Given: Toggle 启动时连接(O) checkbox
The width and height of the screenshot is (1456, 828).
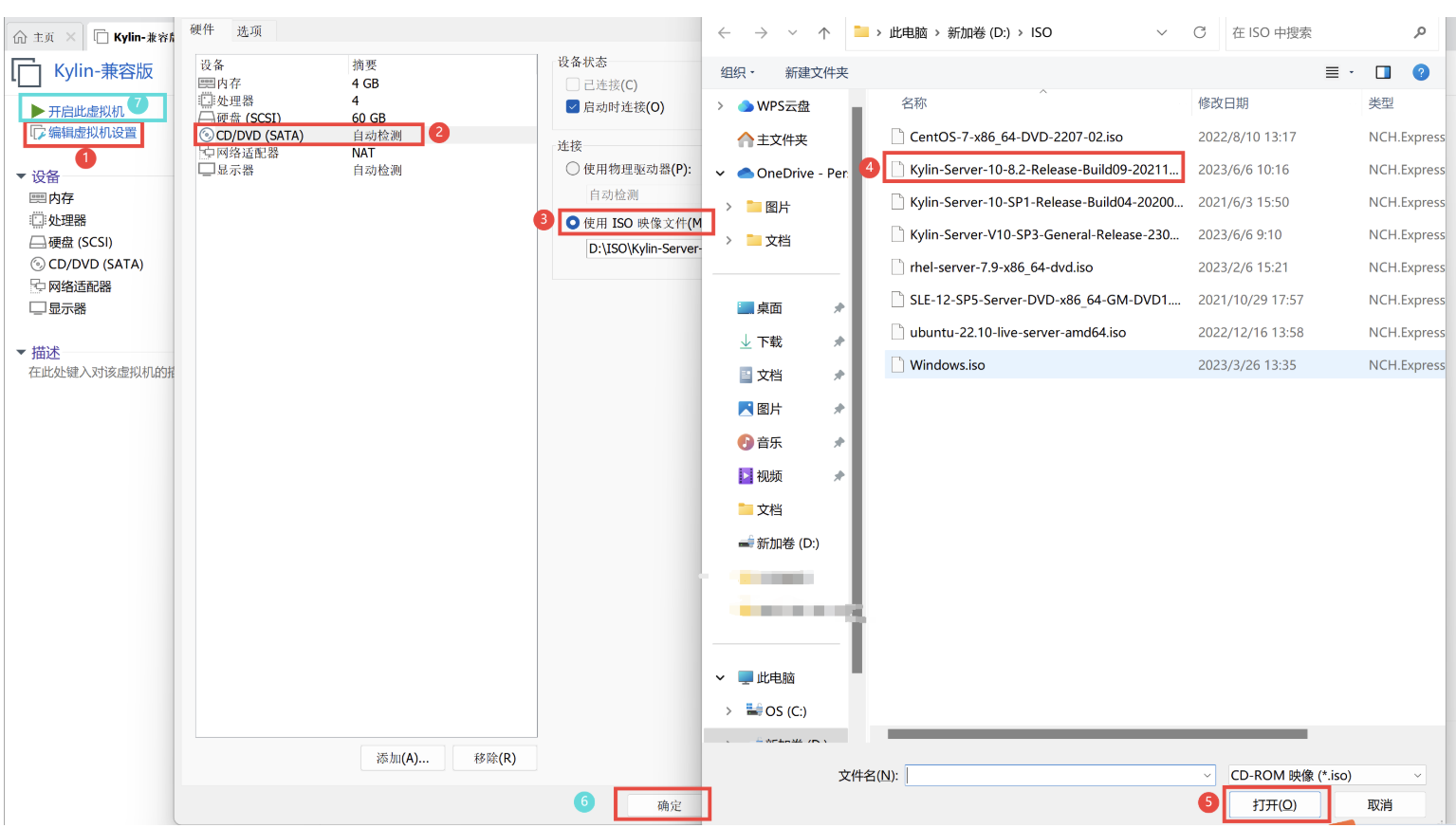Looking at the screenshot, I should (x=573, y=106).
